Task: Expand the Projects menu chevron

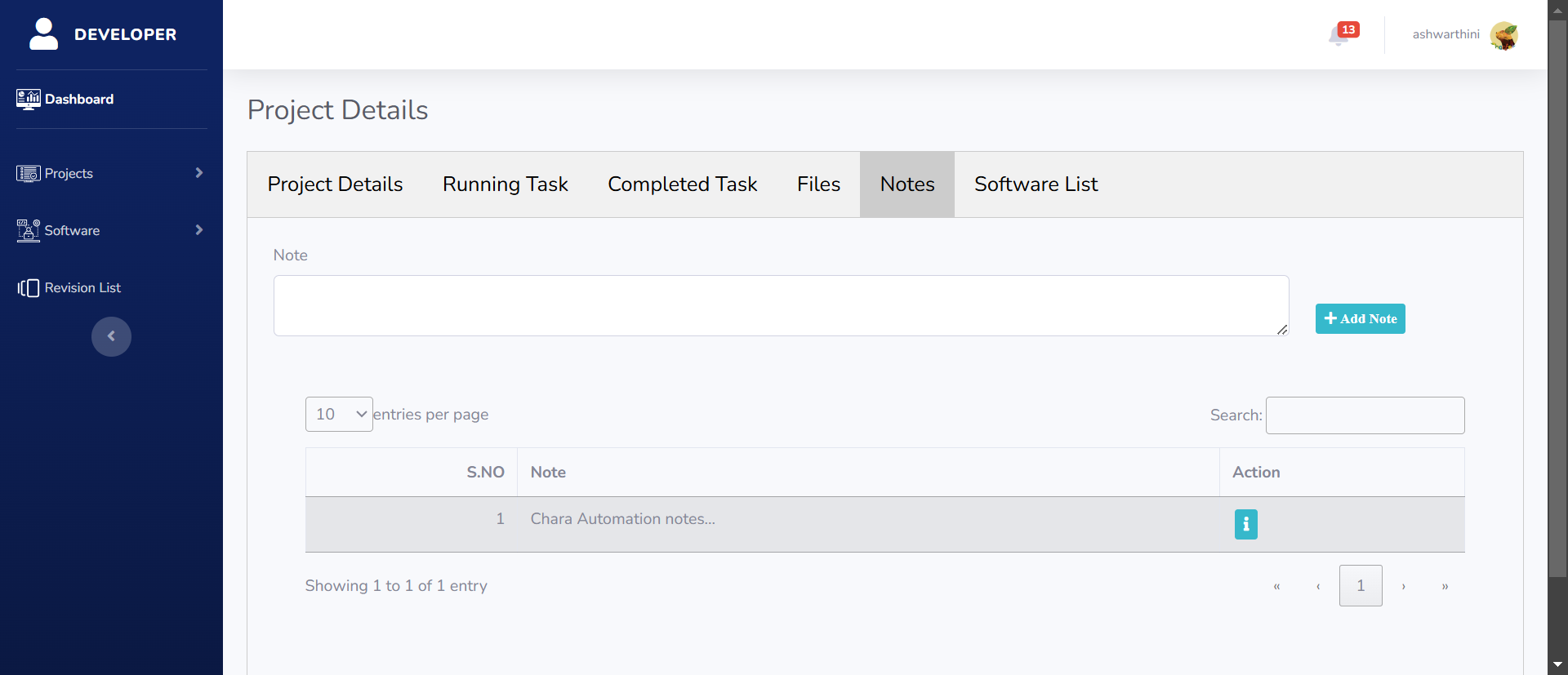Action: [x=198, y=173]
